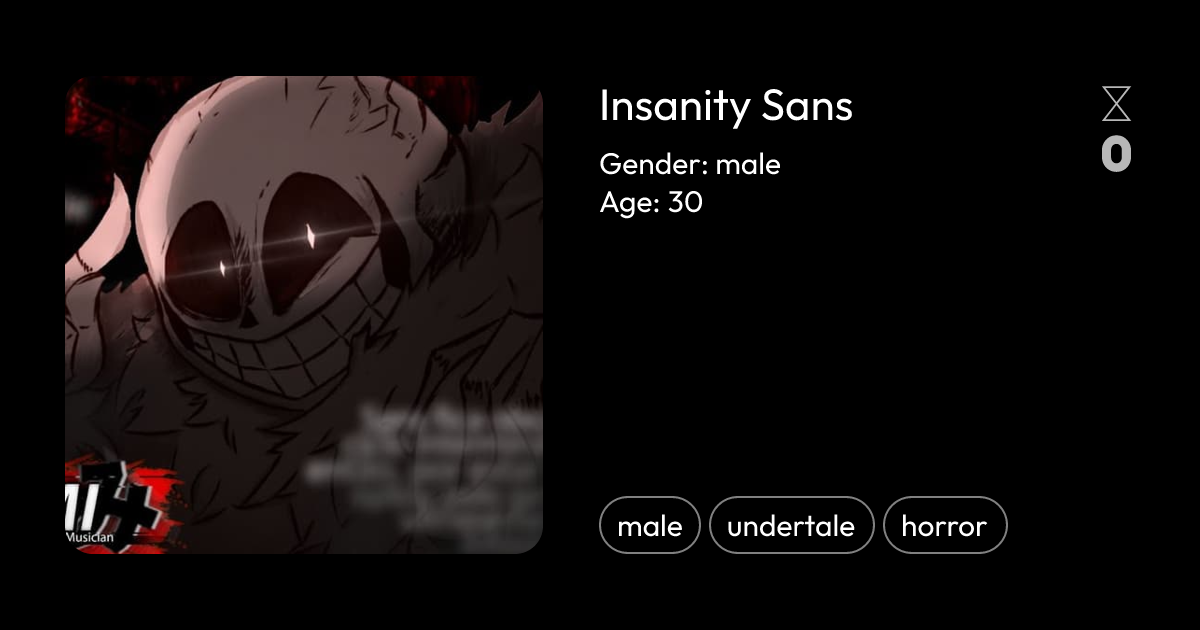Open the 'horror' tag
This screenshot has width=1200, height=630.
[x=944, y=524]
